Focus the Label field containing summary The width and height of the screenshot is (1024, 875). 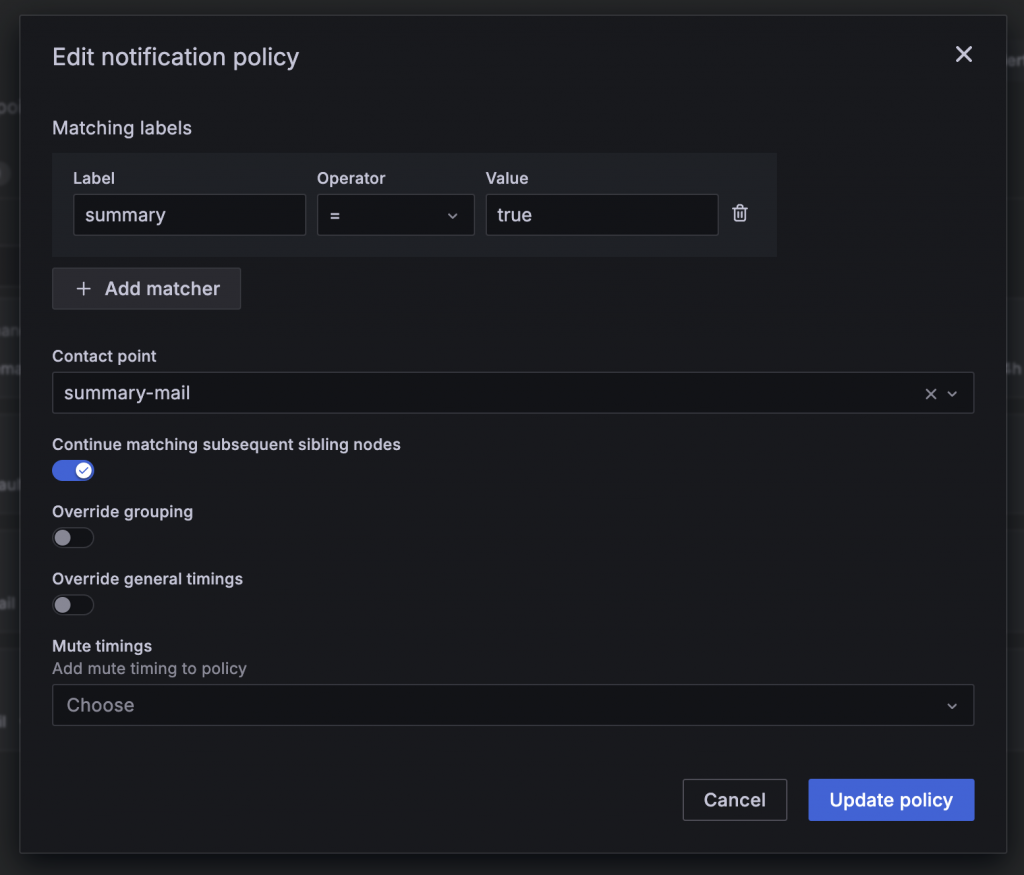click(189, 215)
